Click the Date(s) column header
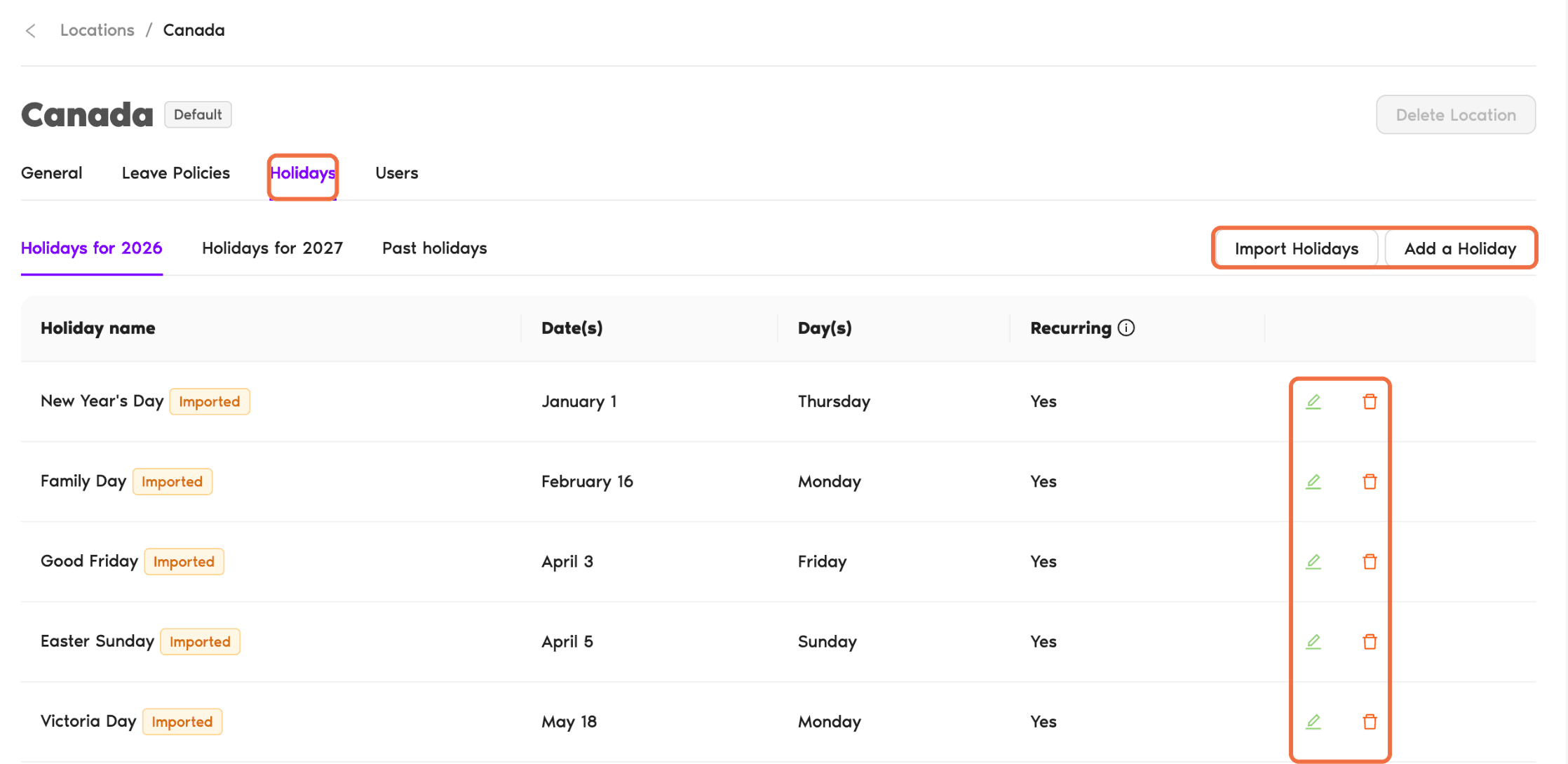The height and width of the screenshot is (764, 1568). click(572, 328)
